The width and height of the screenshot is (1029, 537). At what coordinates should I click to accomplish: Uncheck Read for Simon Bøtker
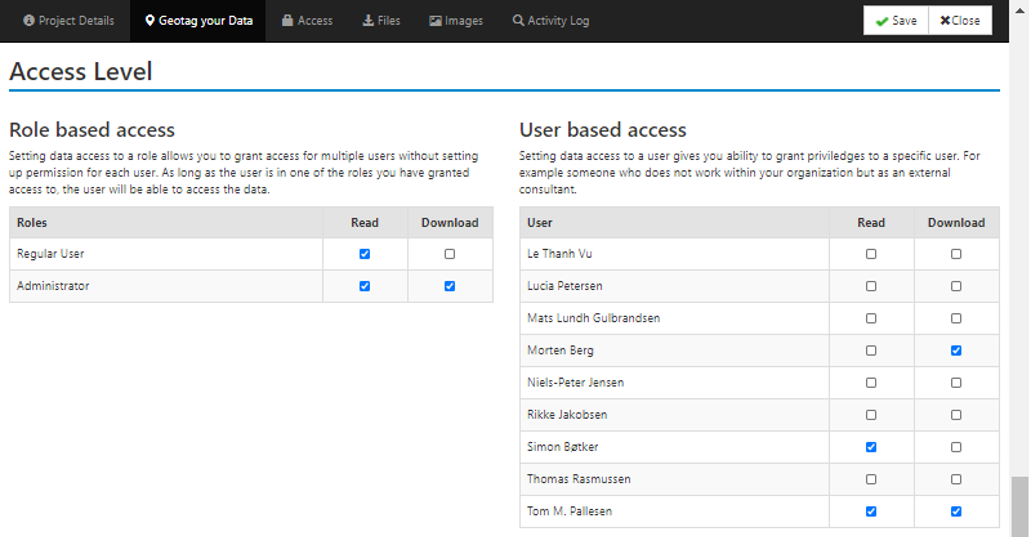[x=871, y=447]
